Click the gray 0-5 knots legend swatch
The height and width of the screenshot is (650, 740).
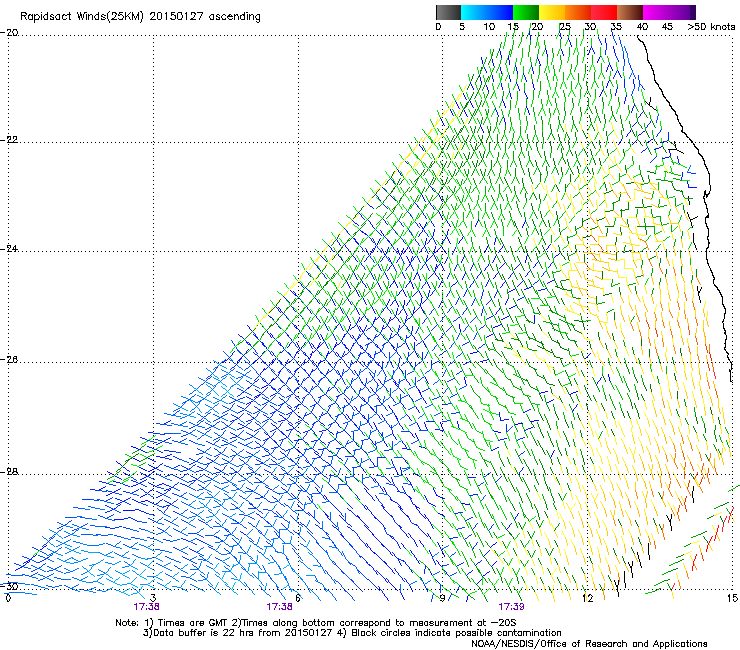coord(448,12)
